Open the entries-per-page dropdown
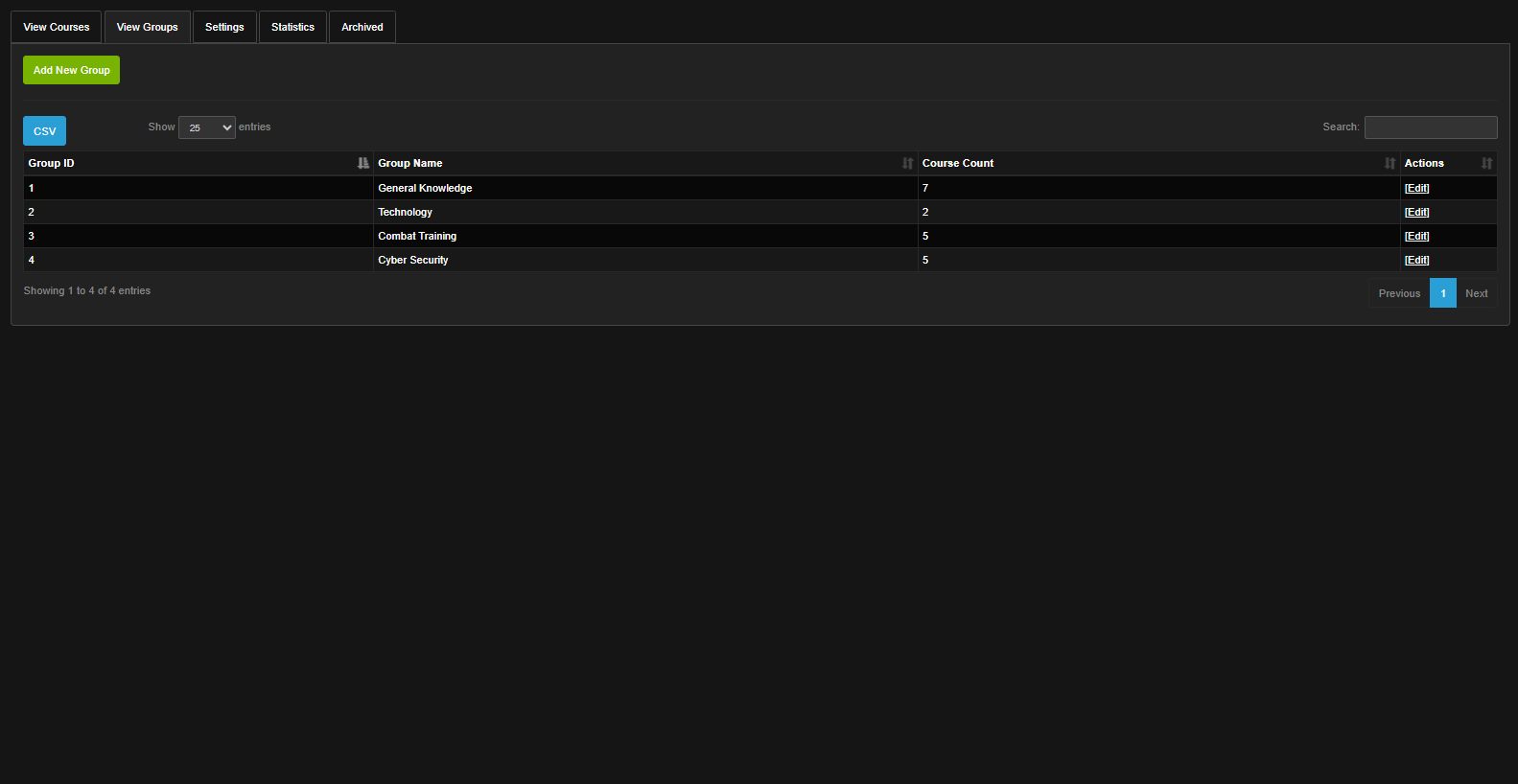The height and width of the screenshot is (784, 1518). point(207,127)
